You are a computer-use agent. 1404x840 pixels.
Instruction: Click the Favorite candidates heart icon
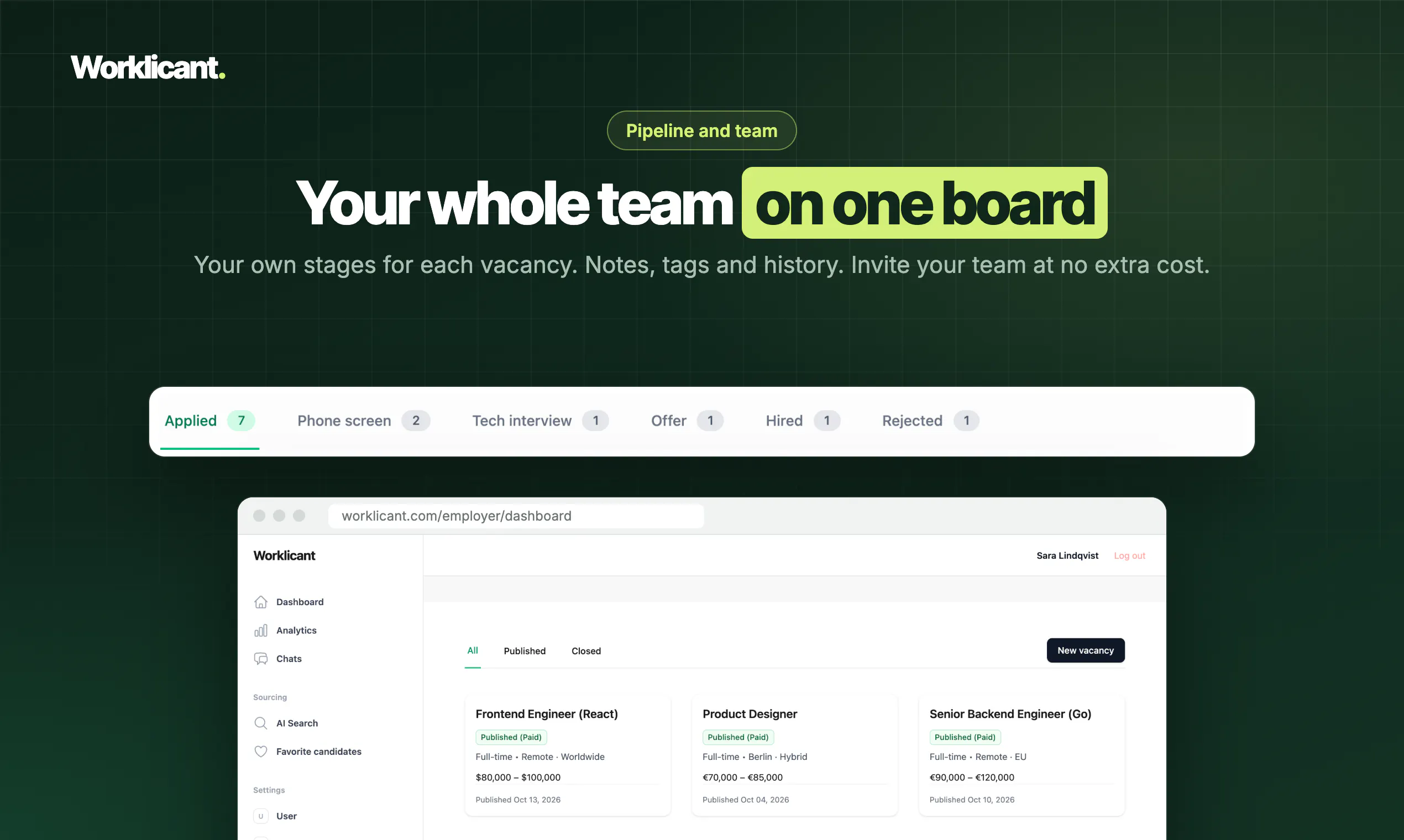(x=260, y=751)
